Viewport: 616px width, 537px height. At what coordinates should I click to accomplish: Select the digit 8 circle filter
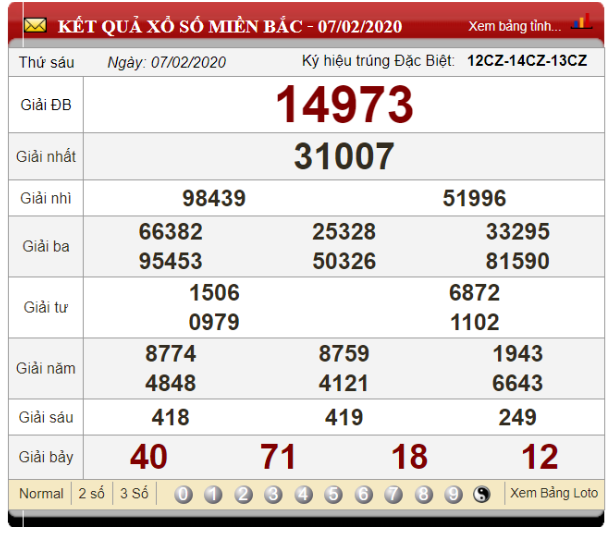(423, 494)
